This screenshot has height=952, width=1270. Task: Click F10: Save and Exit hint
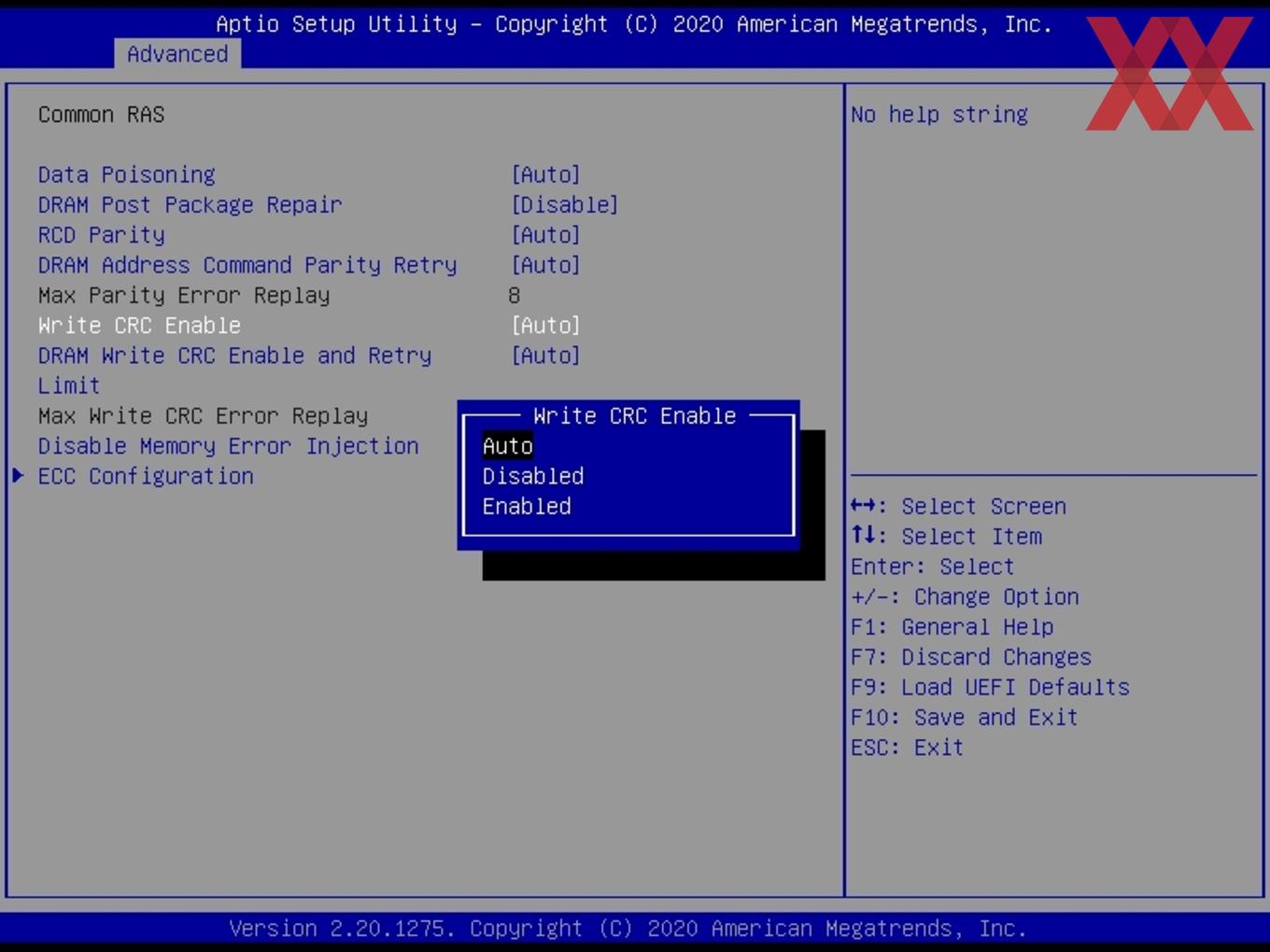(x=964, y=717)
